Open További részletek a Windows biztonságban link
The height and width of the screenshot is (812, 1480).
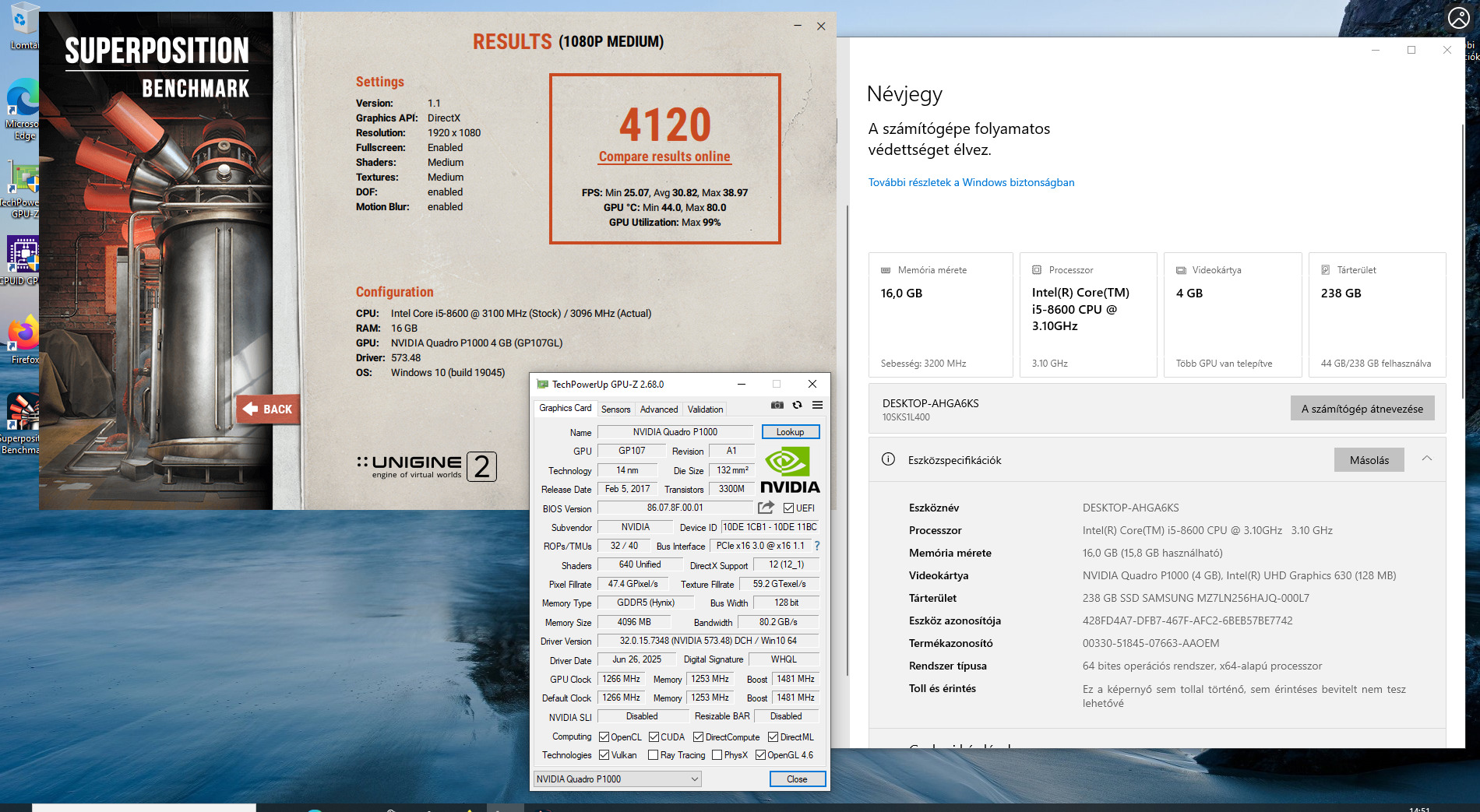pyautogui.click(x=971, y=182)
